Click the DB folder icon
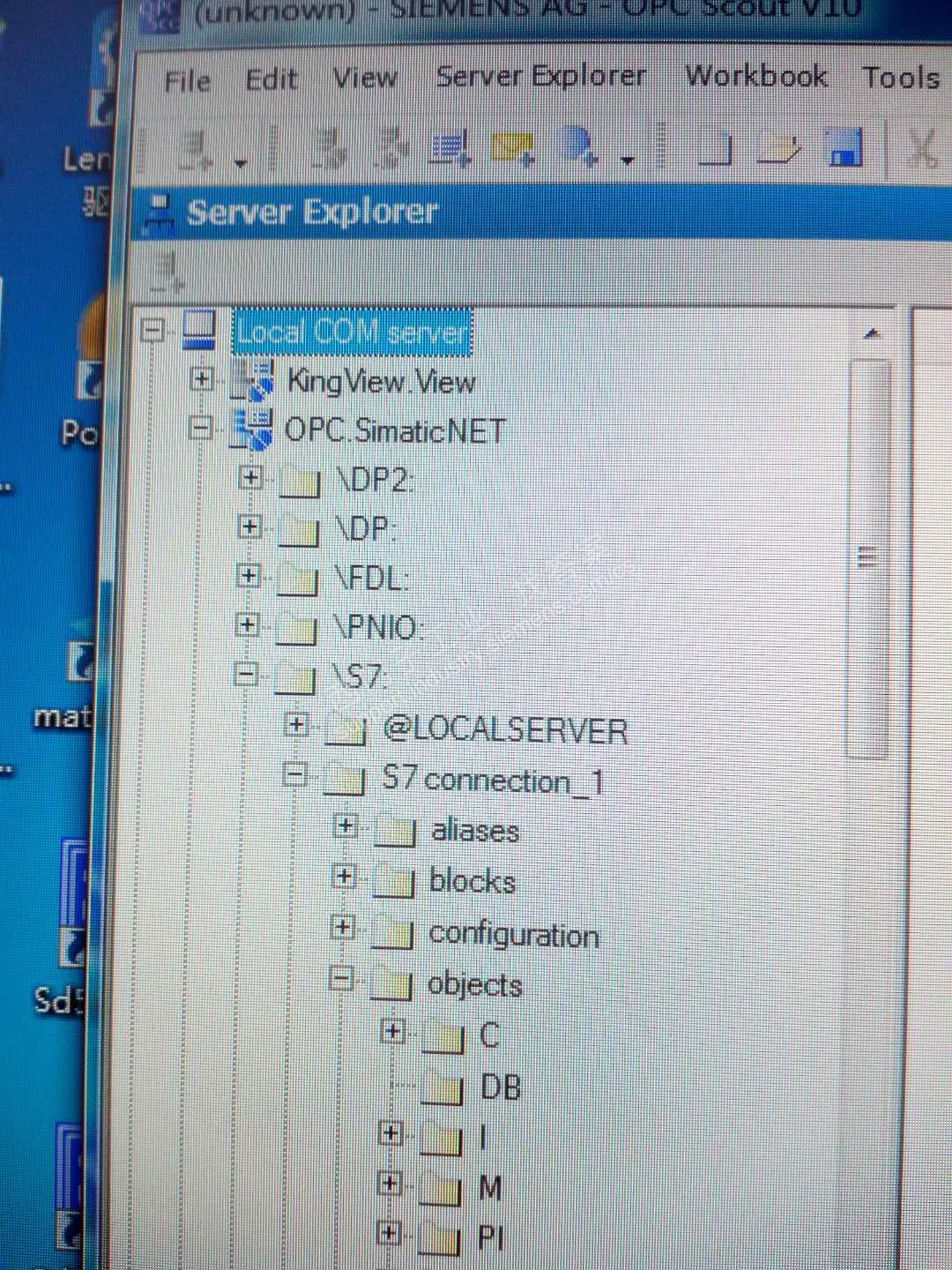This screenshot has width=952, height=1270. (443, 1088)
